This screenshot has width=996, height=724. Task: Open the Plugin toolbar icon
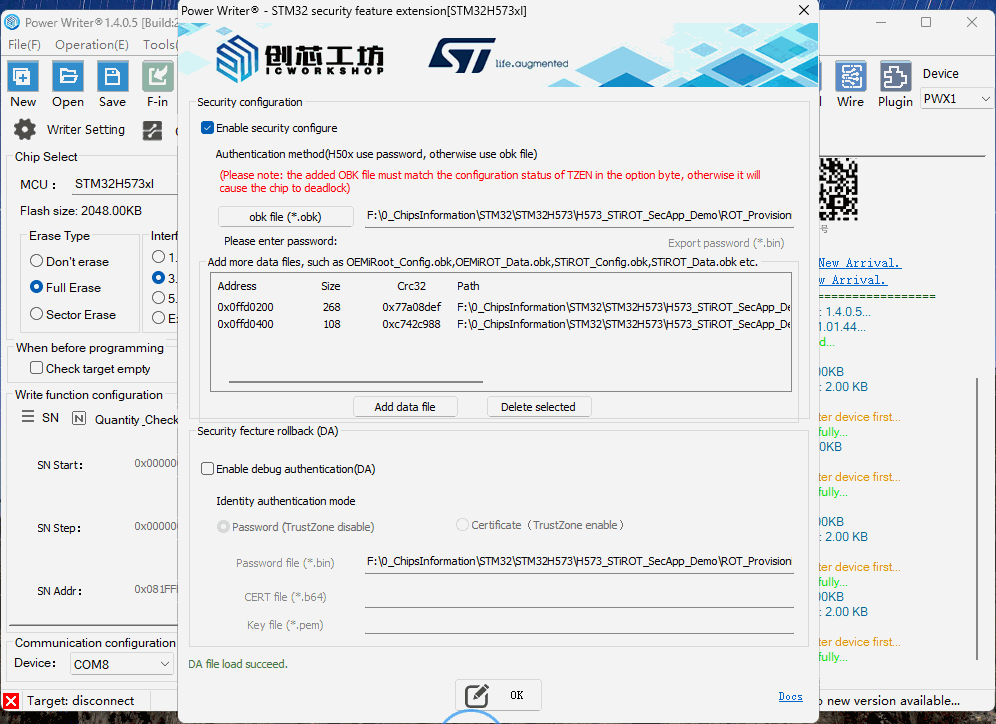895,77
